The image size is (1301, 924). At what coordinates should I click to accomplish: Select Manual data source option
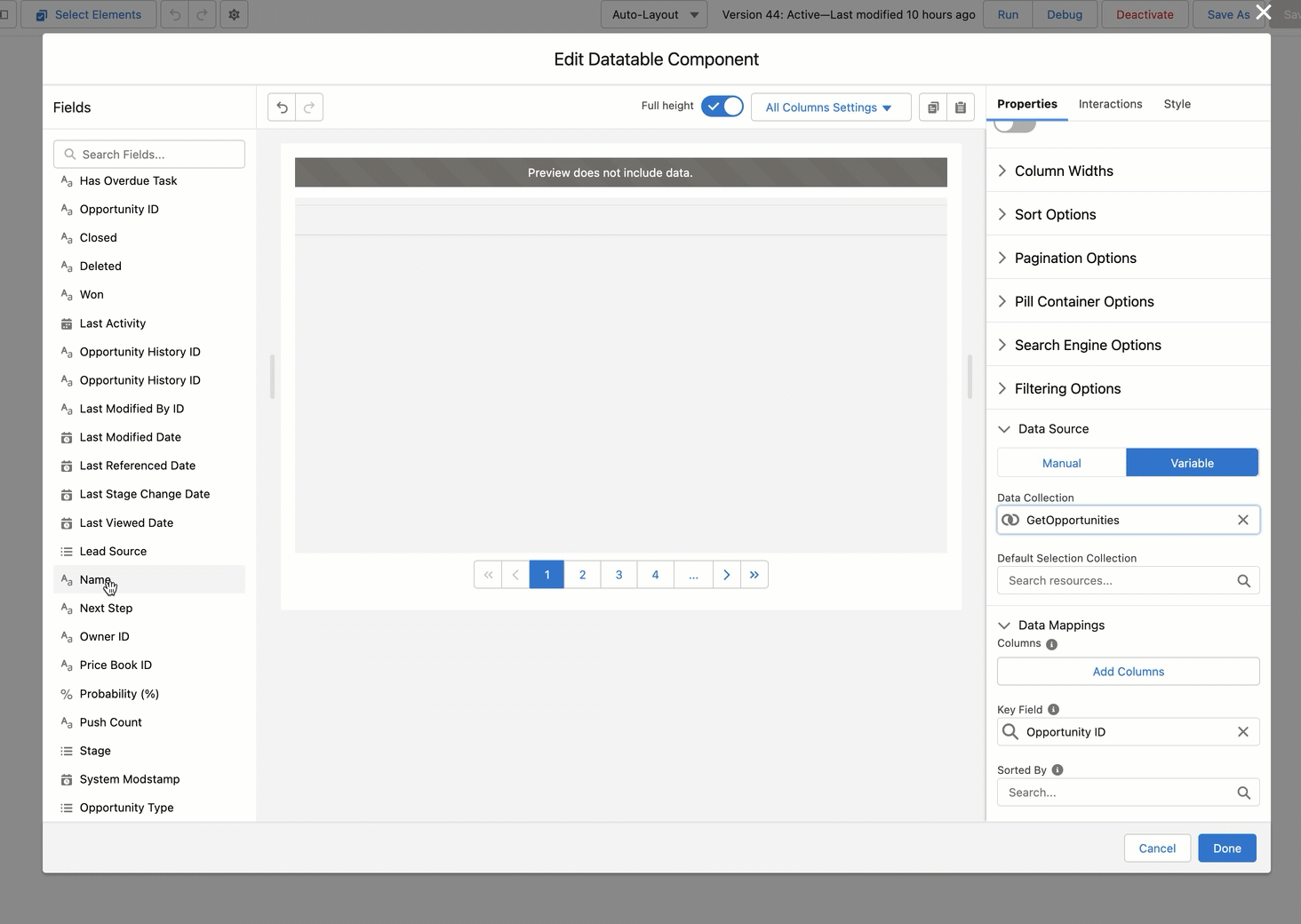coord(1061,463)
